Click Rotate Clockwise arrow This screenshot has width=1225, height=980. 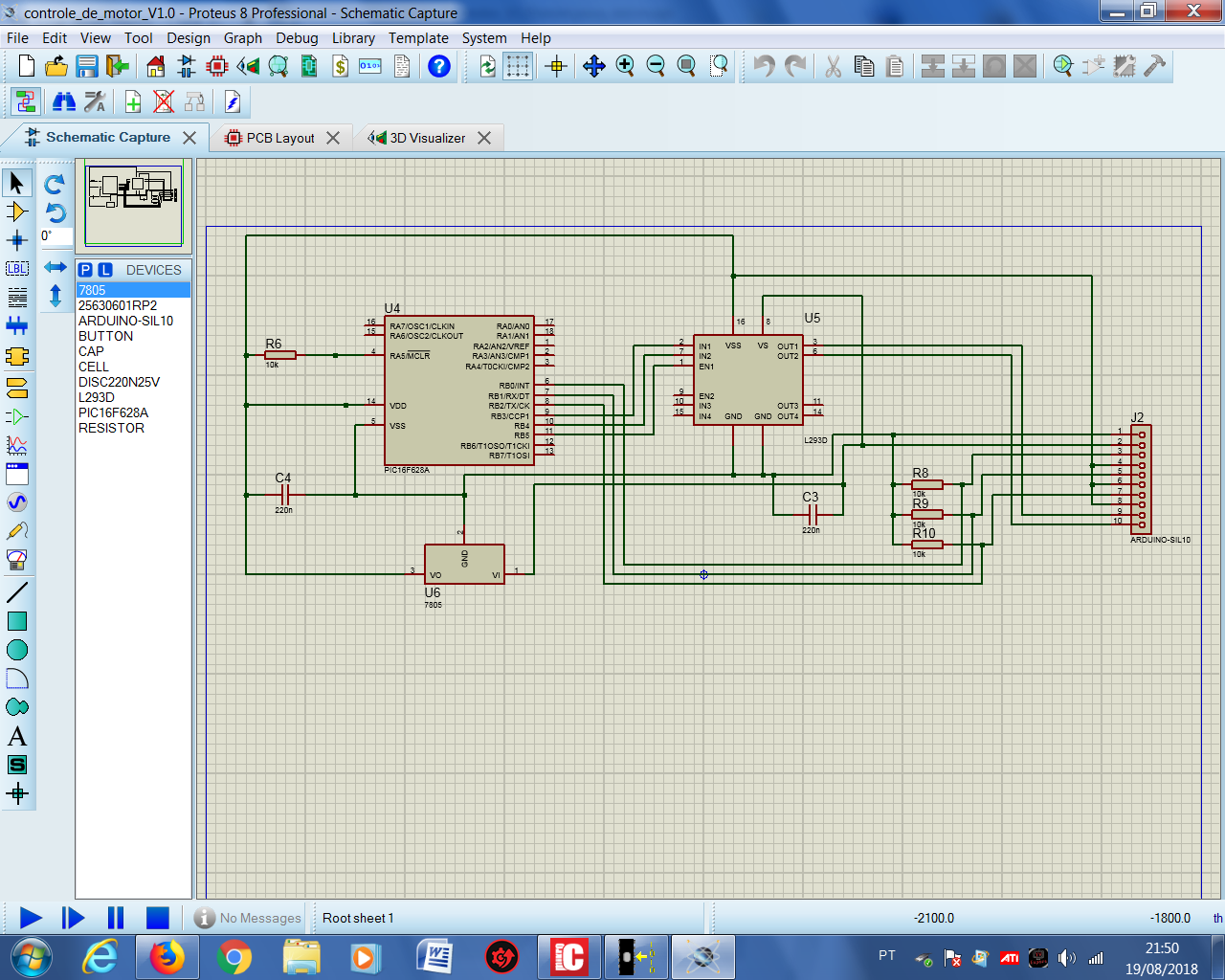point(55,184)
